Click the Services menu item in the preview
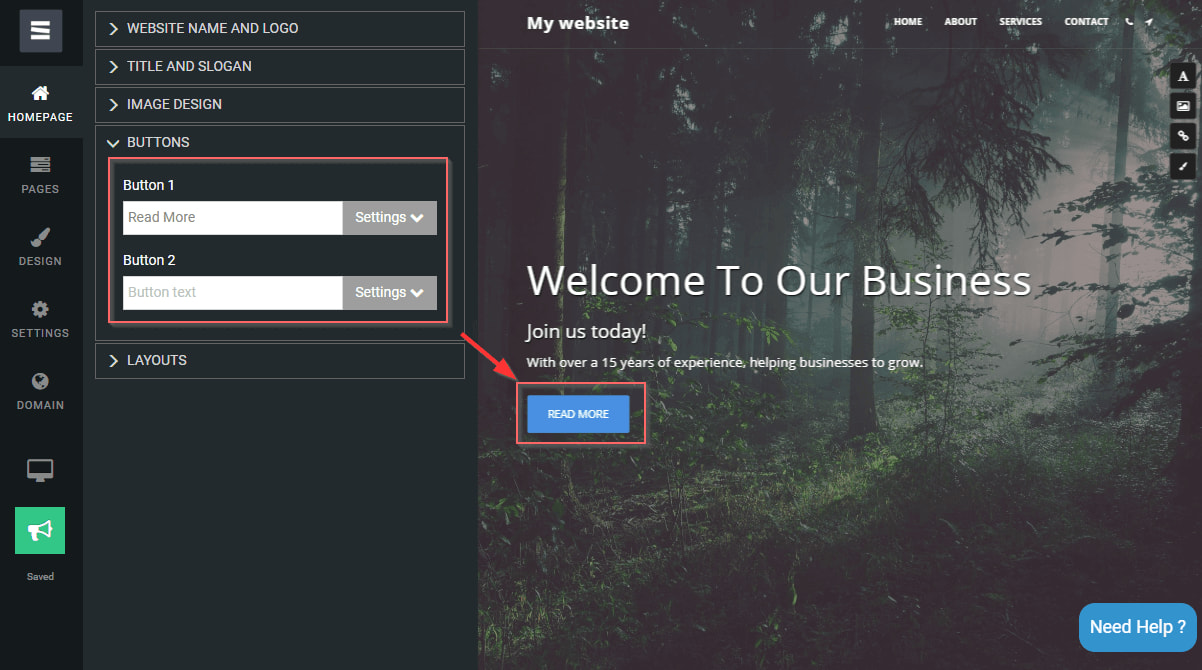 (x=1020, y=22)
